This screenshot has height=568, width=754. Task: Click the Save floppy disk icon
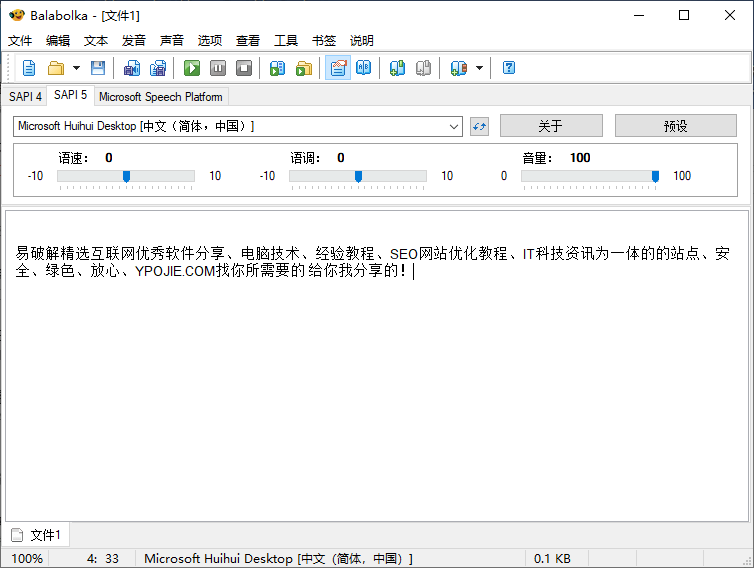[98, 68]
